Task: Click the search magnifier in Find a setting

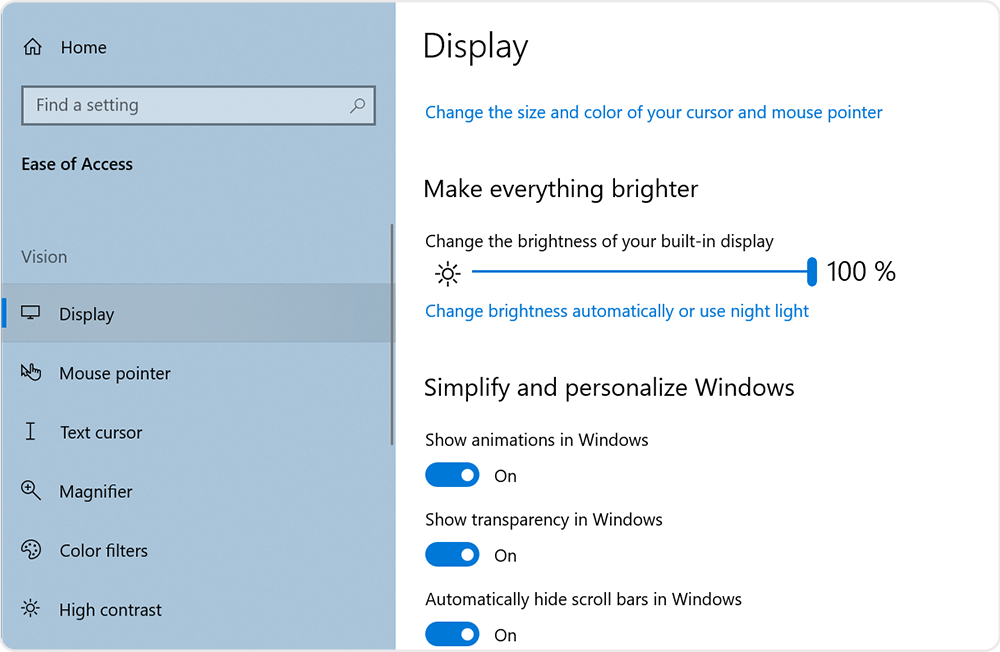Action: click(x=358, y=105)
